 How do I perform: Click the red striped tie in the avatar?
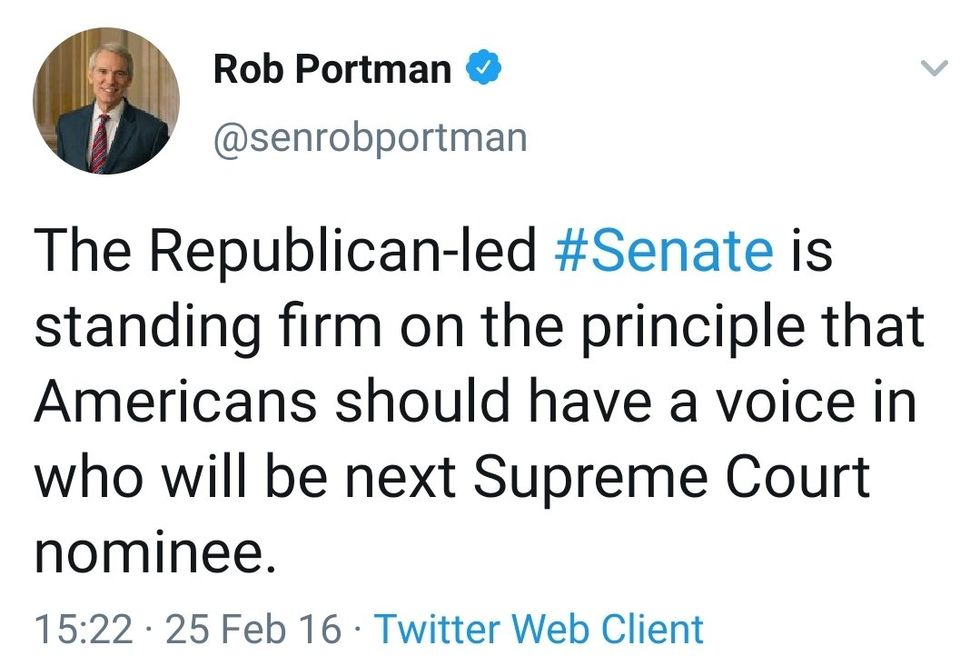[x=100, y=142]
